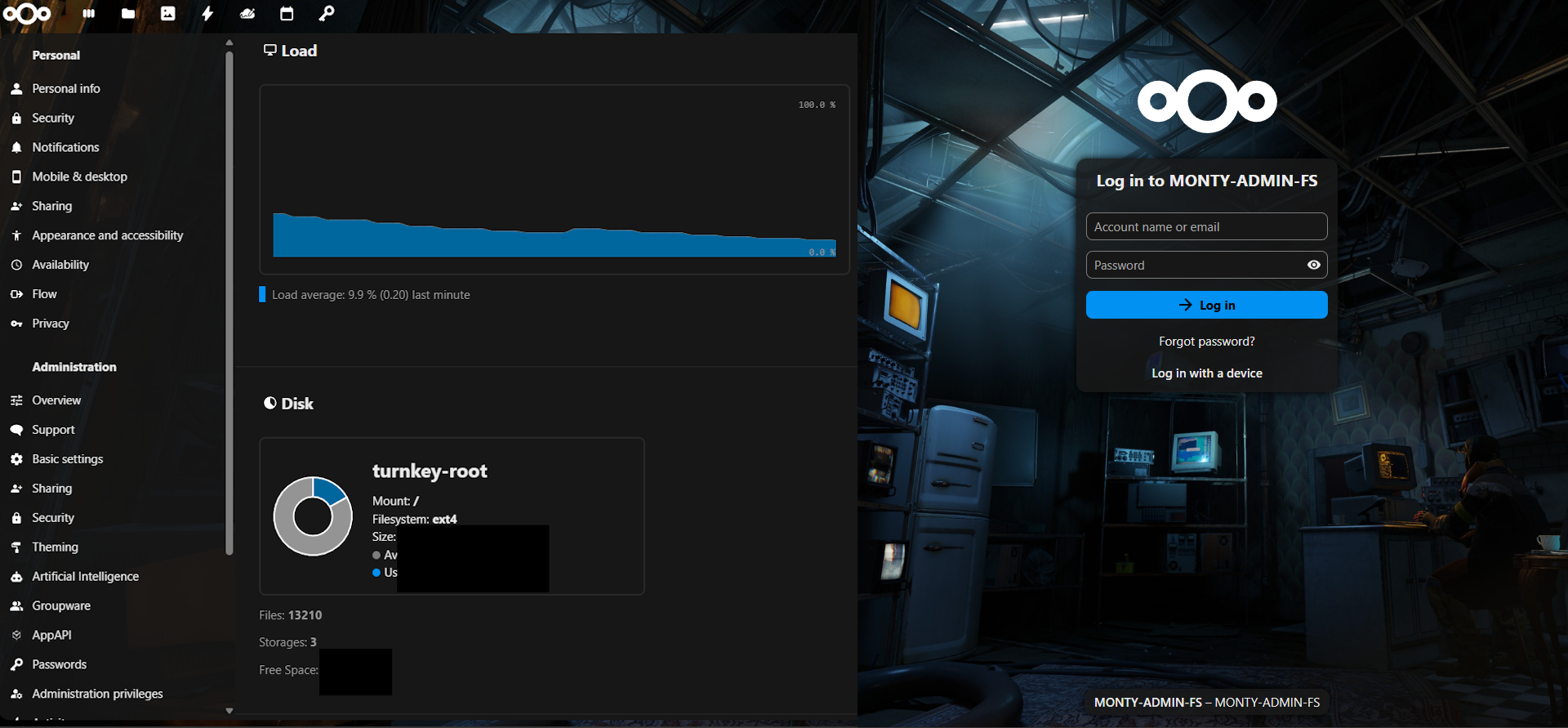Toggle password visibility eye icon
Image resolution: width=1568 pixels, height=728 pixels.
click(1313, 265)
